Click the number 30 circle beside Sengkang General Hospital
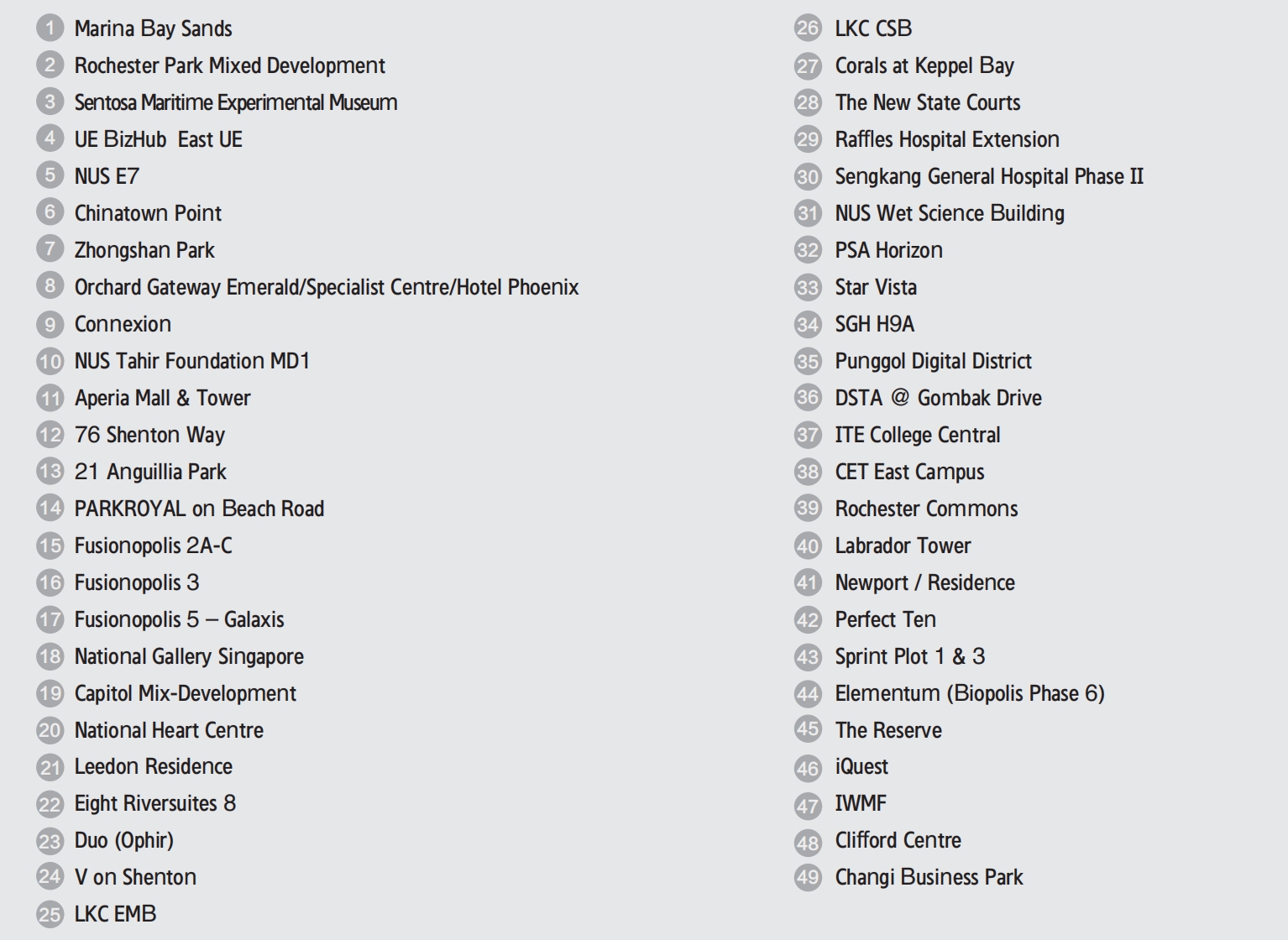Screen dimensions: 1288x940 (808, 176)
